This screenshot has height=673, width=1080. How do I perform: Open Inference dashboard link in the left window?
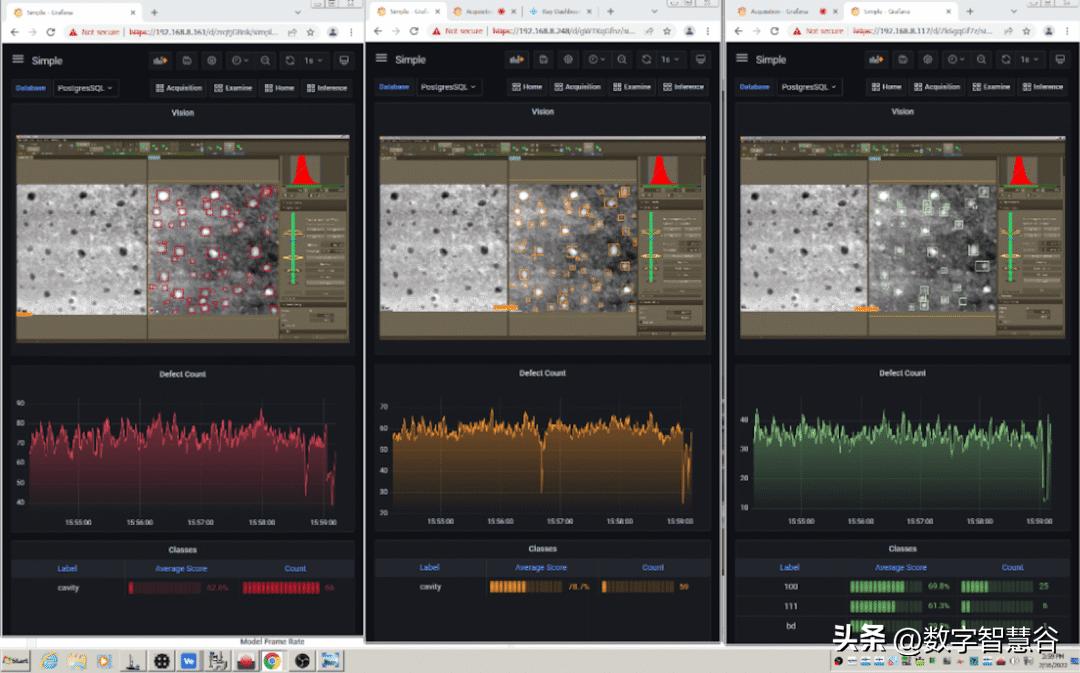327,88
